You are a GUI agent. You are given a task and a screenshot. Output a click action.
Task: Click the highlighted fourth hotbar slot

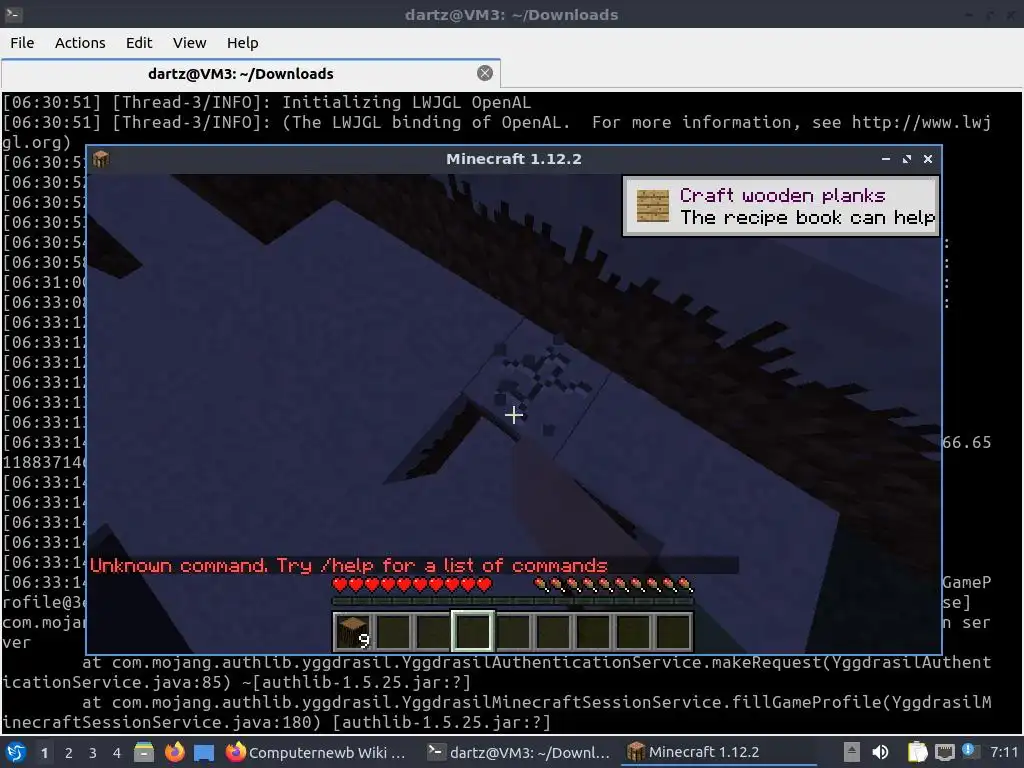pos(473,631)
